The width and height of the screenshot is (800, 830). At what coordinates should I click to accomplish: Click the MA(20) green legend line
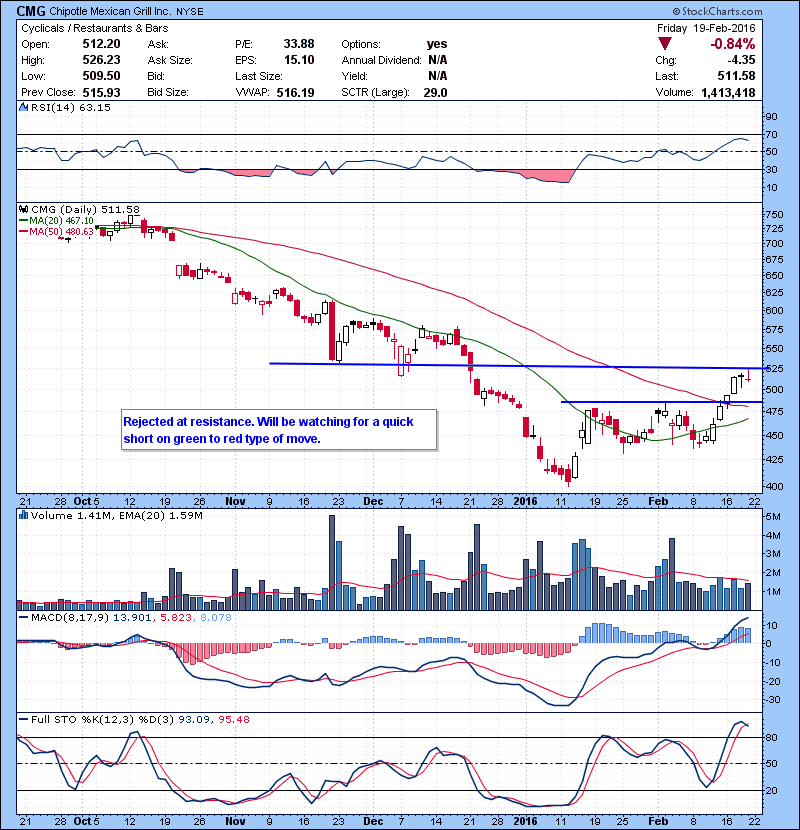point(23,221)
